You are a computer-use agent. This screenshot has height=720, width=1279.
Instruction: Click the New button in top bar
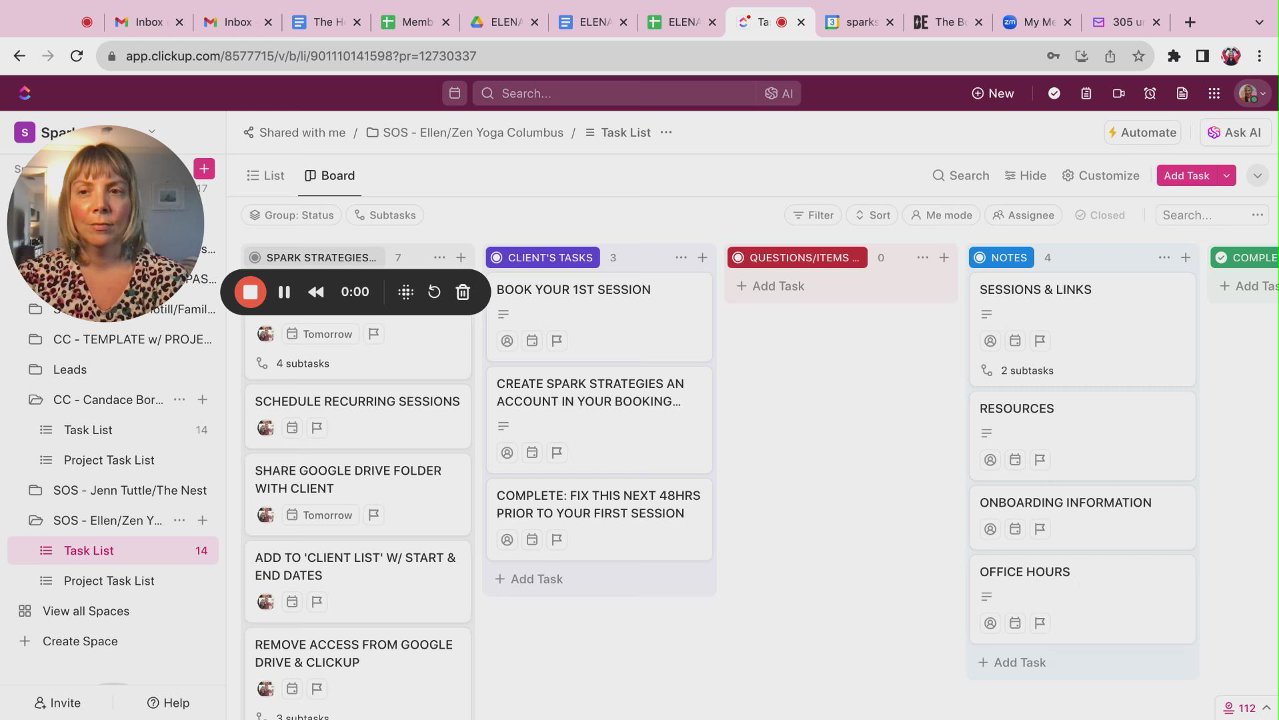[992, 93]
